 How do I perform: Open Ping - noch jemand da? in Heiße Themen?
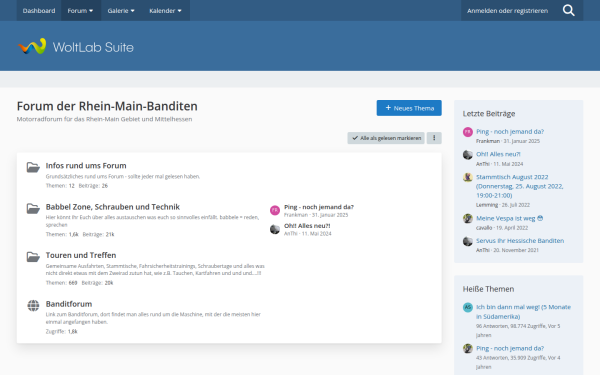[510, 348]
